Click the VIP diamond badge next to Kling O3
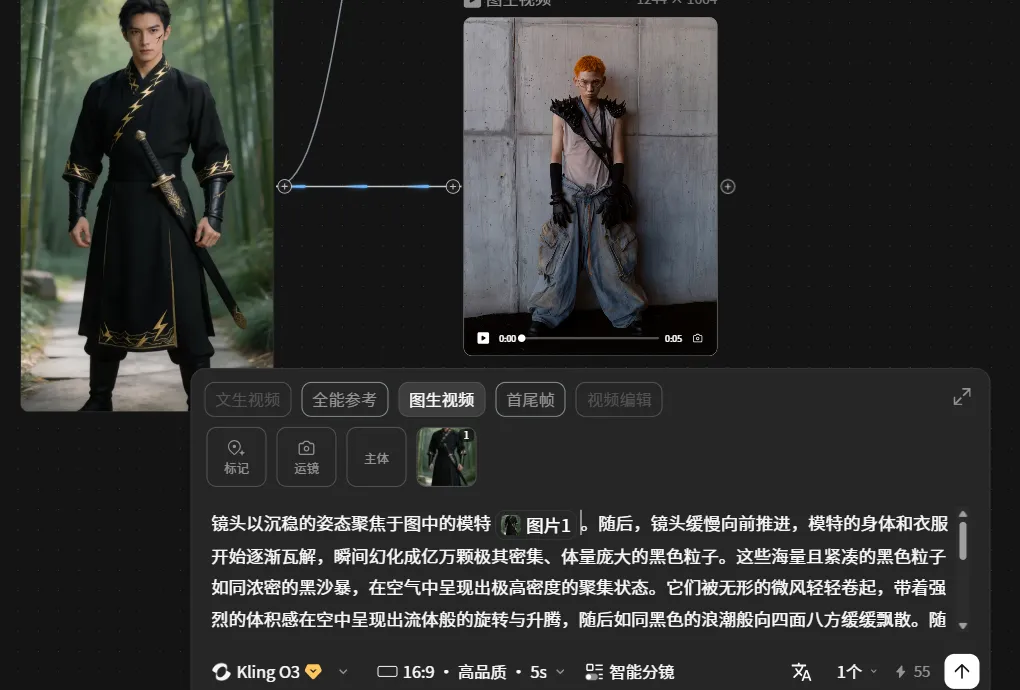 point(314,671)
